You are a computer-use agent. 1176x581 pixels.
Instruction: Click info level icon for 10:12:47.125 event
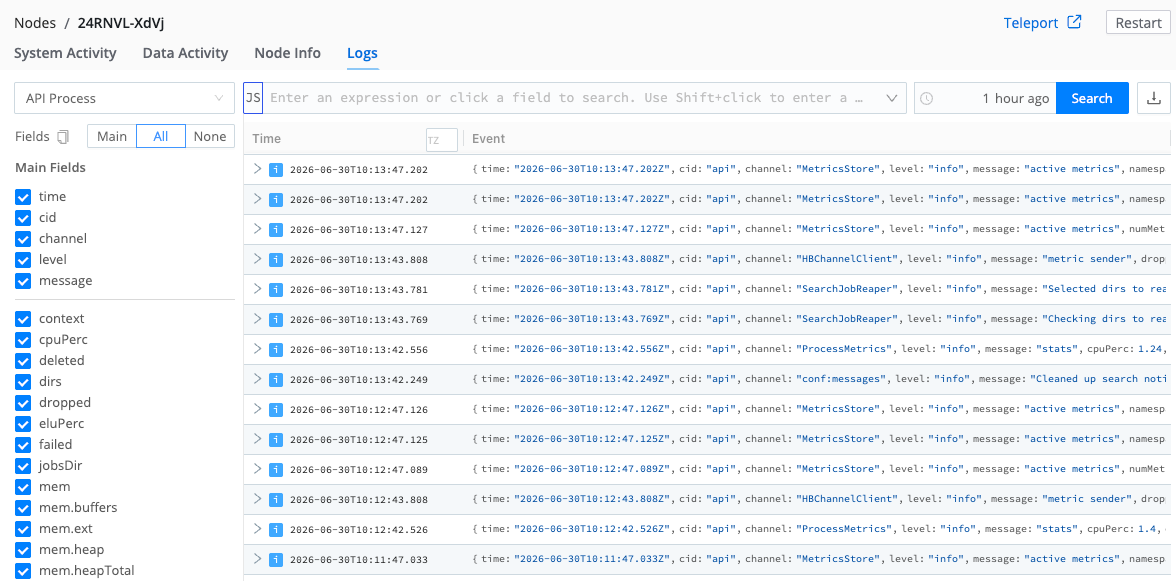(x=275, y=439)
